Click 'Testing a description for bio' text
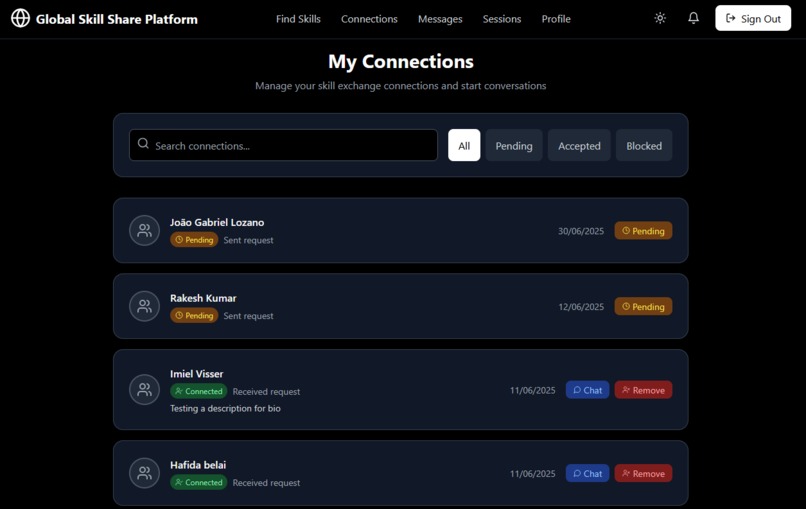 [x=225, y=408]
